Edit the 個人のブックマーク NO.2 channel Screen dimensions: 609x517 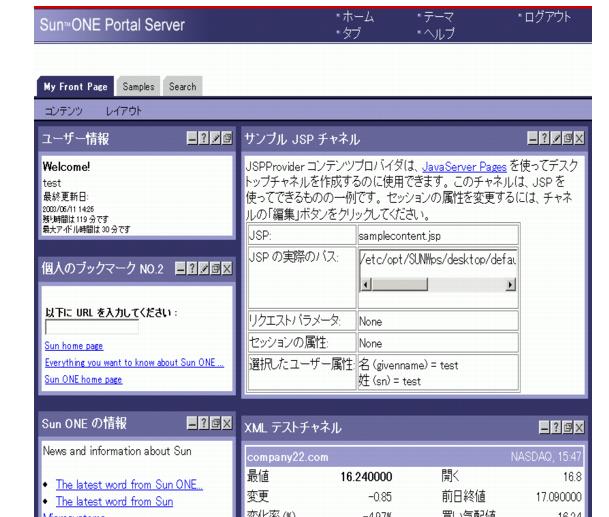tap(204, 268)
